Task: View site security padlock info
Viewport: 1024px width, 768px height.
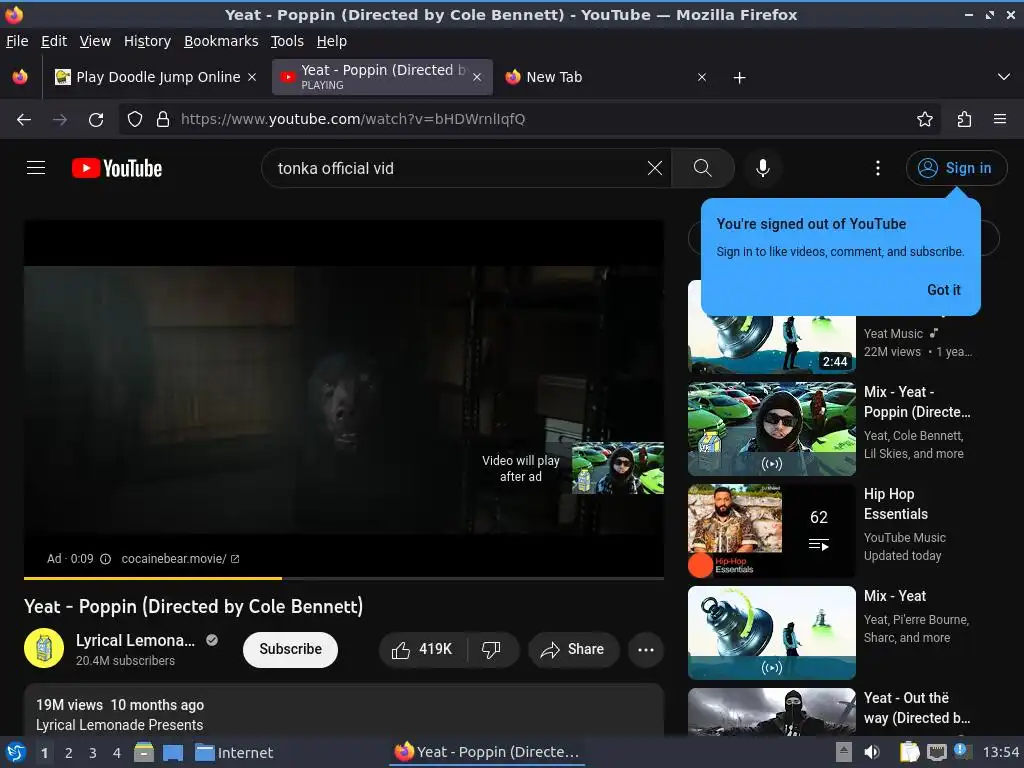Action: pyautogui.click(x=163, y=119)
